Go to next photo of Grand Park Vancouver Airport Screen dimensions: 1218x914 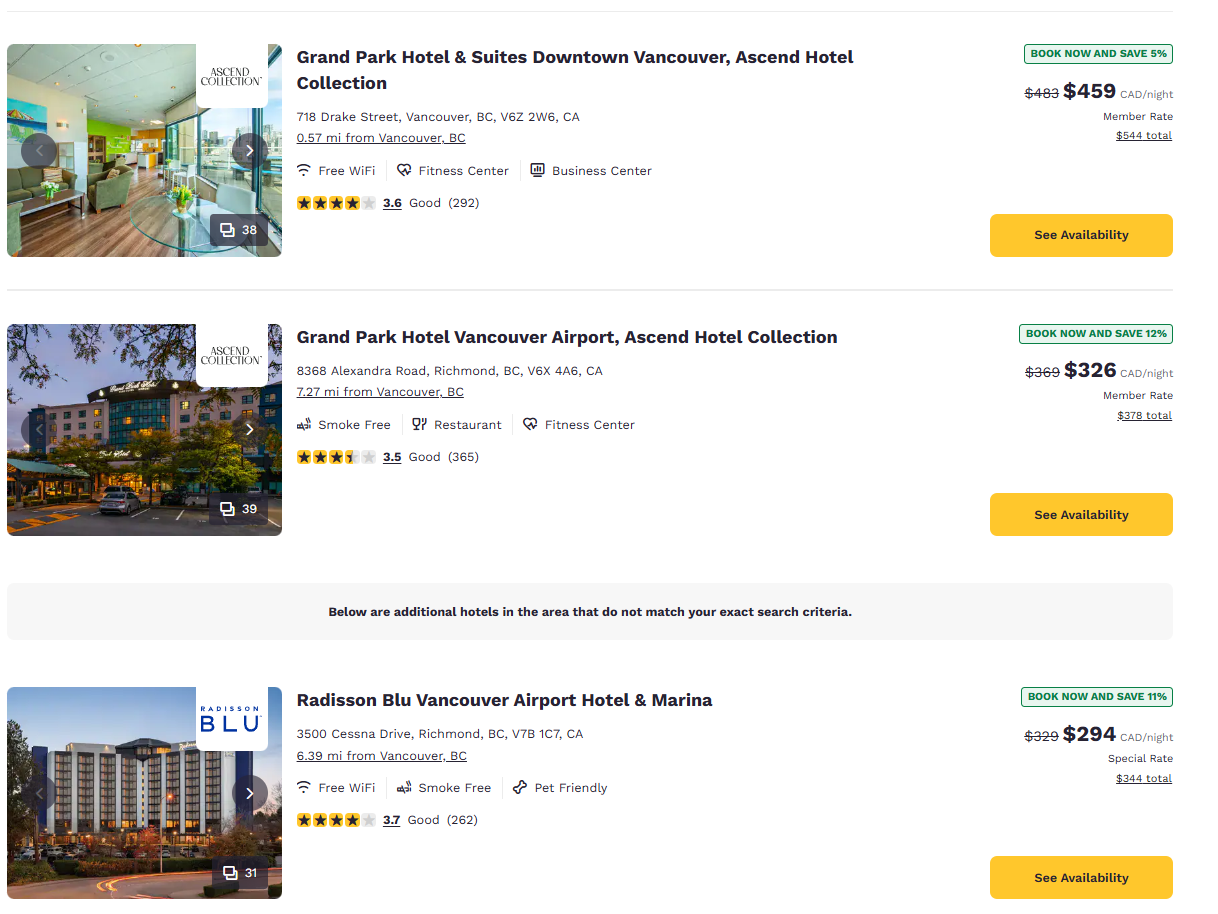pyautogui.click(x=250, y=430)
